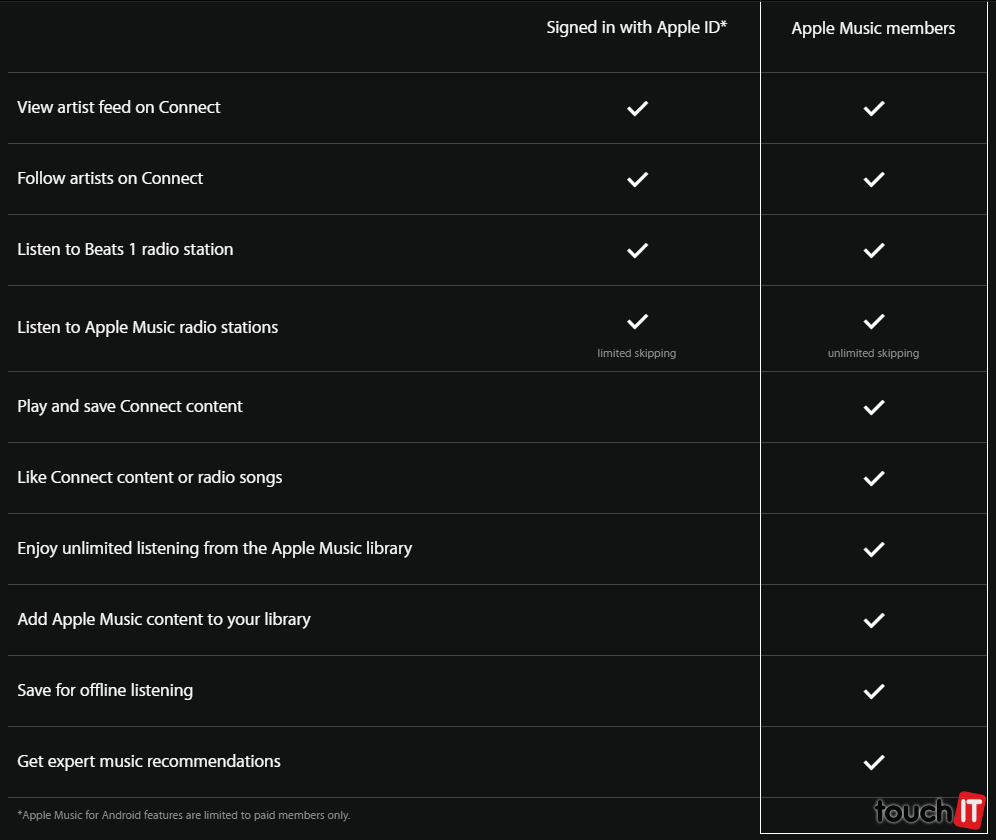This screenshot has width=996, height=840.
Task: Click the 'limited skipping' note
Action: (637, 354)
